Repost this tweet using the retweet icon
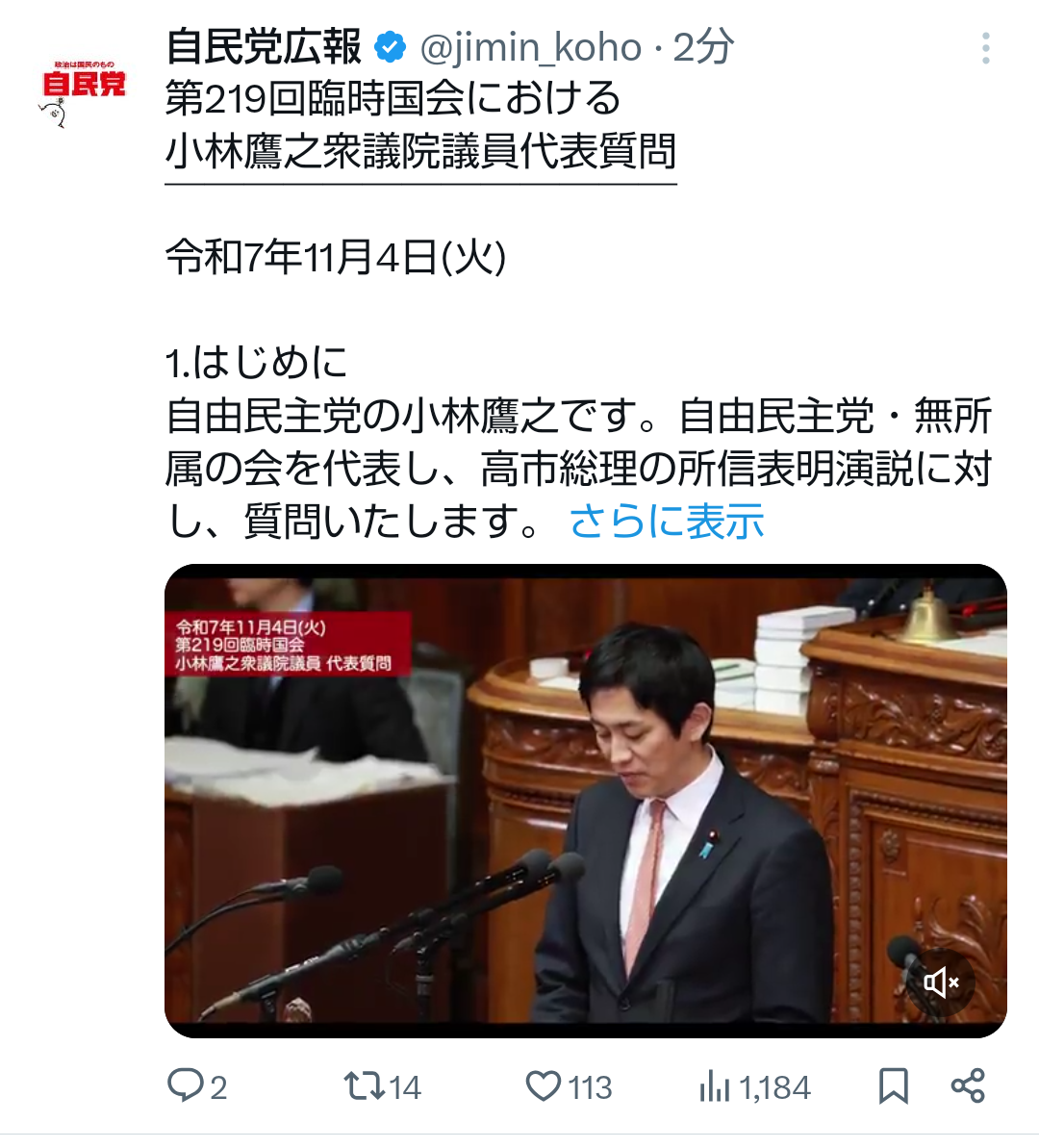This screenshot has height=1148, width=1039. (365, 1085)
